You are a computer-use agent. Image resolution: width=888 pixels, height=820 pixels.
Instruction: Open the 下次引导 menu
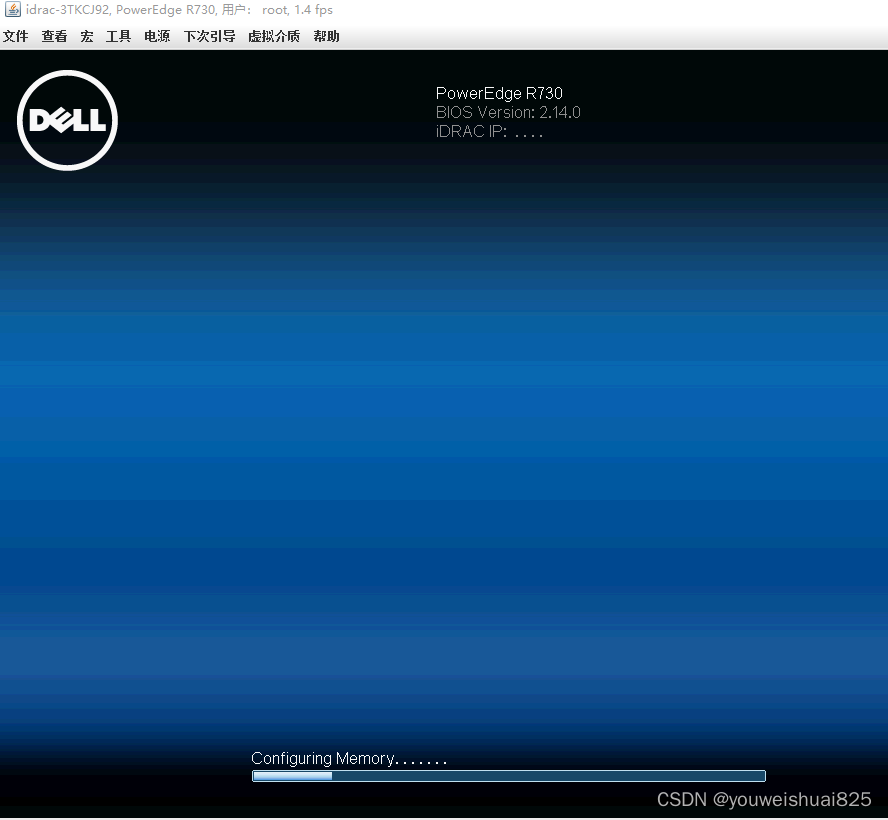[x=210, y=36]
